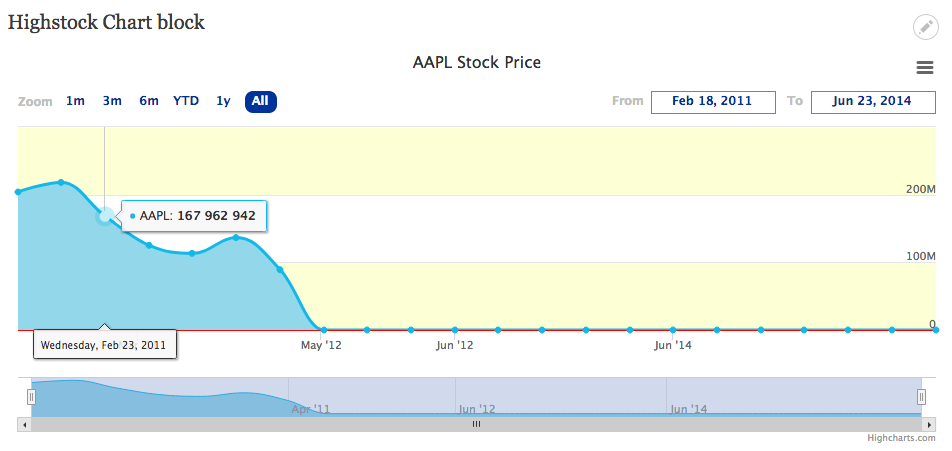Click the From date field Feb 18, 2011
The height and width of the screenshot is (451, 952).
tap(713, 102)
